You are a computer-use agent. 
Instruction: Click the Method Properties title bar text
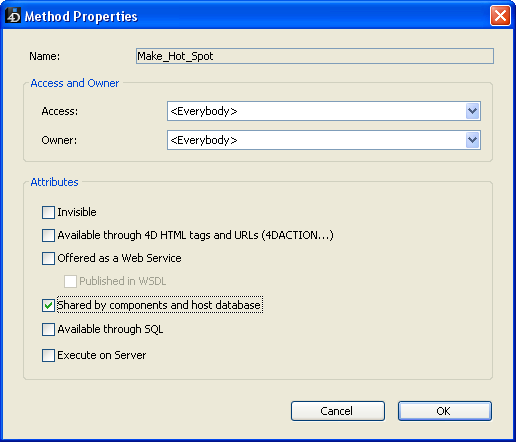(x=81, y=16)
